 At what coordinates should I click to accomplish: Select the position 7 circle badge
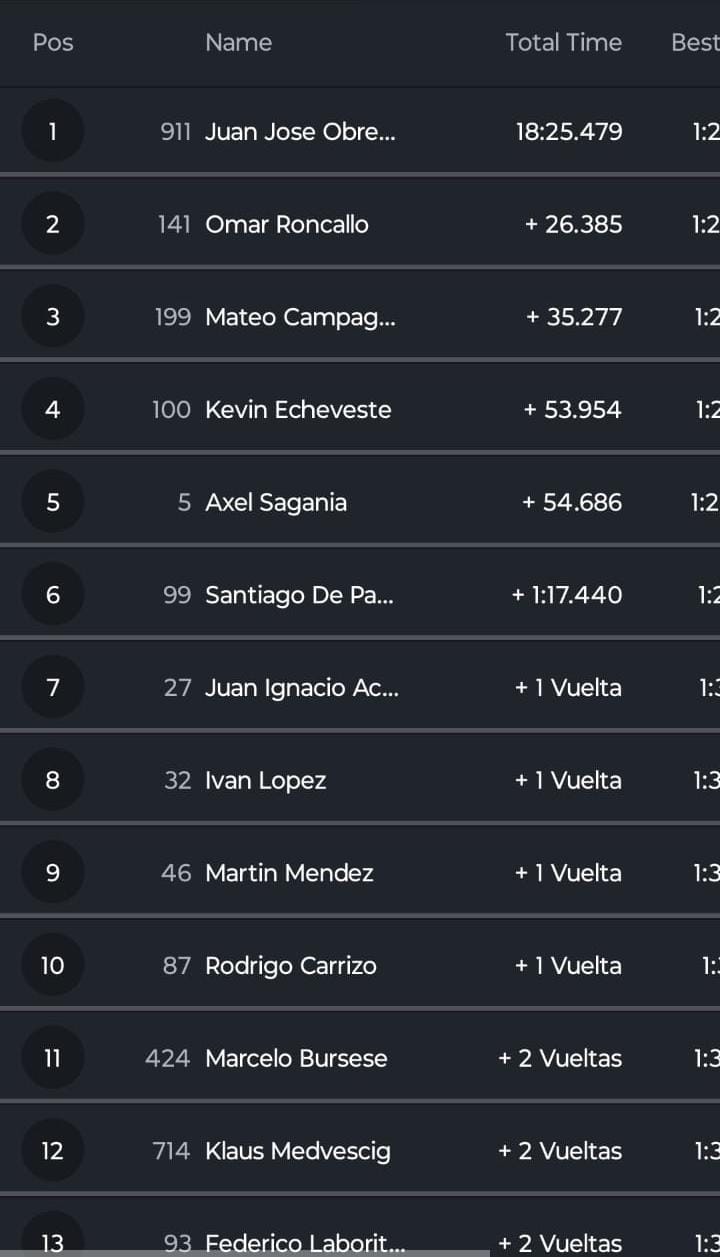pyautogui.click(x=52, y=687)
